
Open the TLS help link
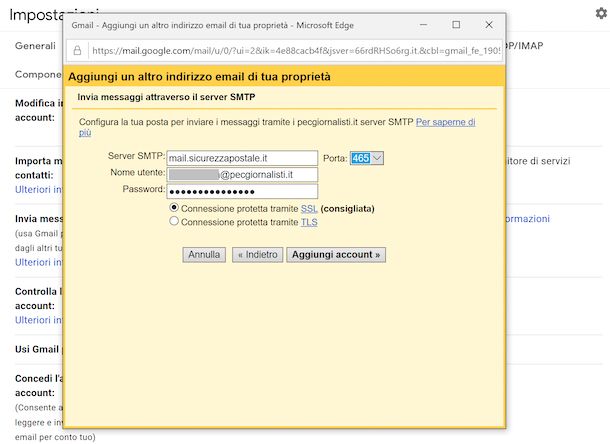[x=309, y=223]
